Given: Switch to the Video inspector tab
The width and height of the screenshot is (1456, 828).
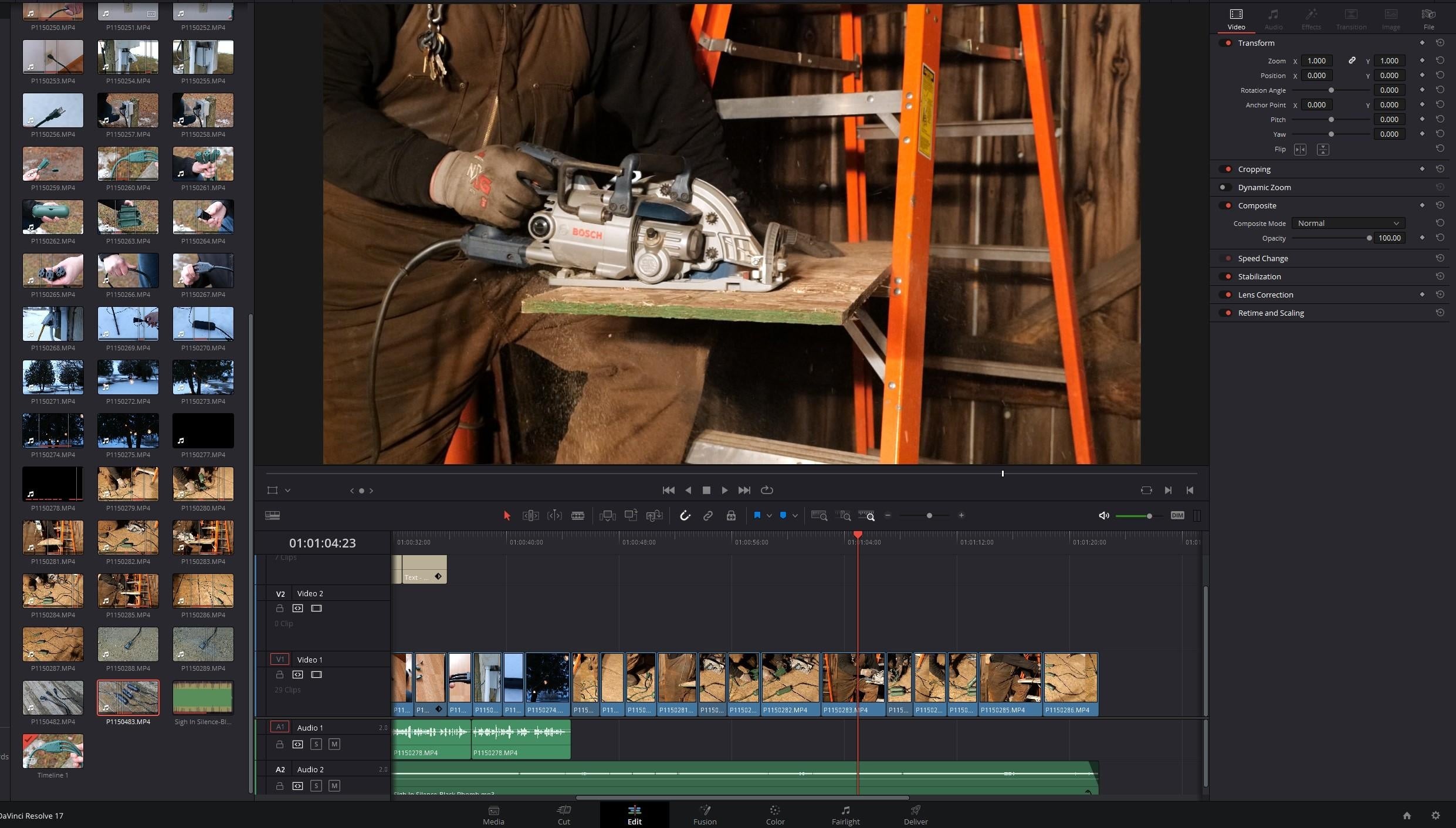Looking at the screenshot, I should point(1236,19).
